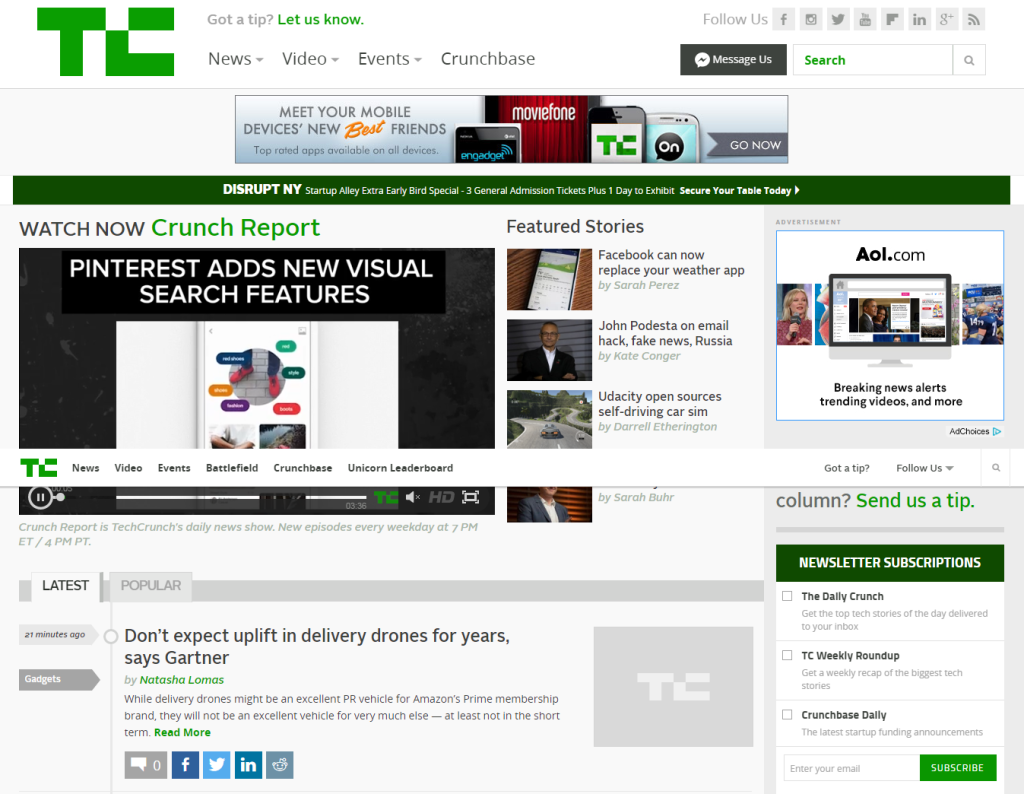Open 'Facebook can now replace your weather app'
The height and width of the screenshot is (794, 1024).
671,262
